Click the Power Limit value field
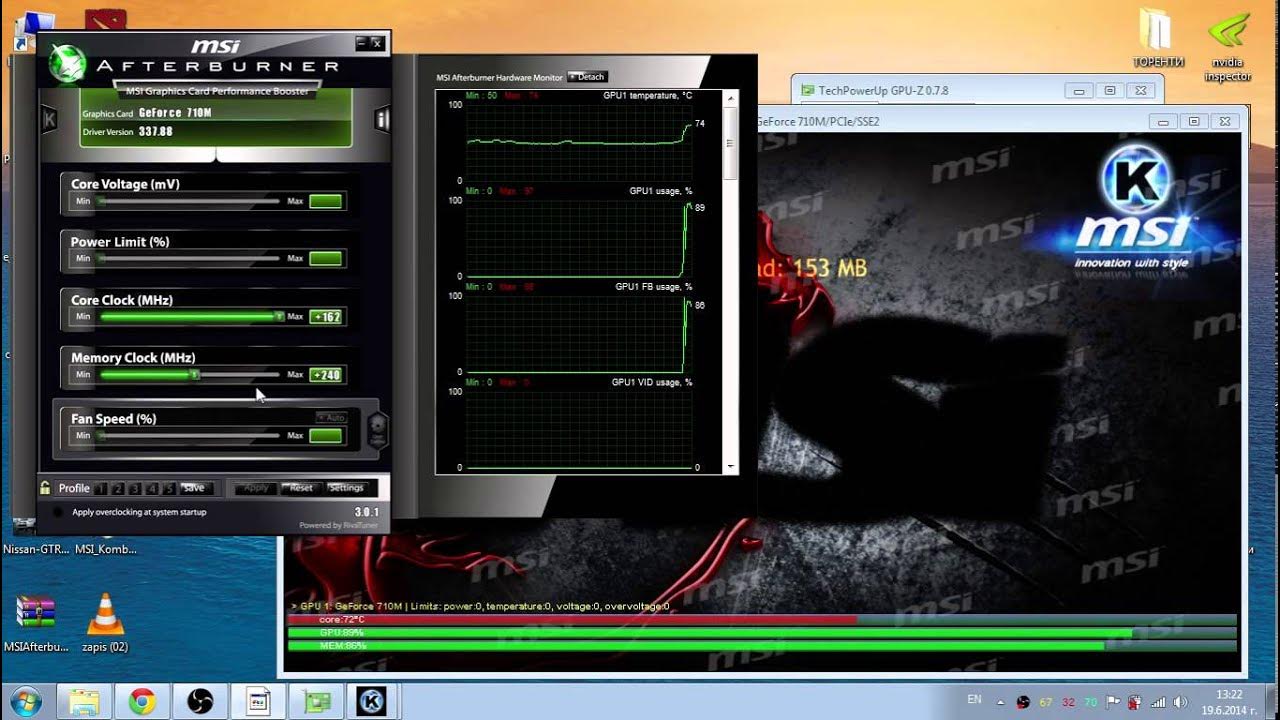1280x720 pixels. click(326, 259)
